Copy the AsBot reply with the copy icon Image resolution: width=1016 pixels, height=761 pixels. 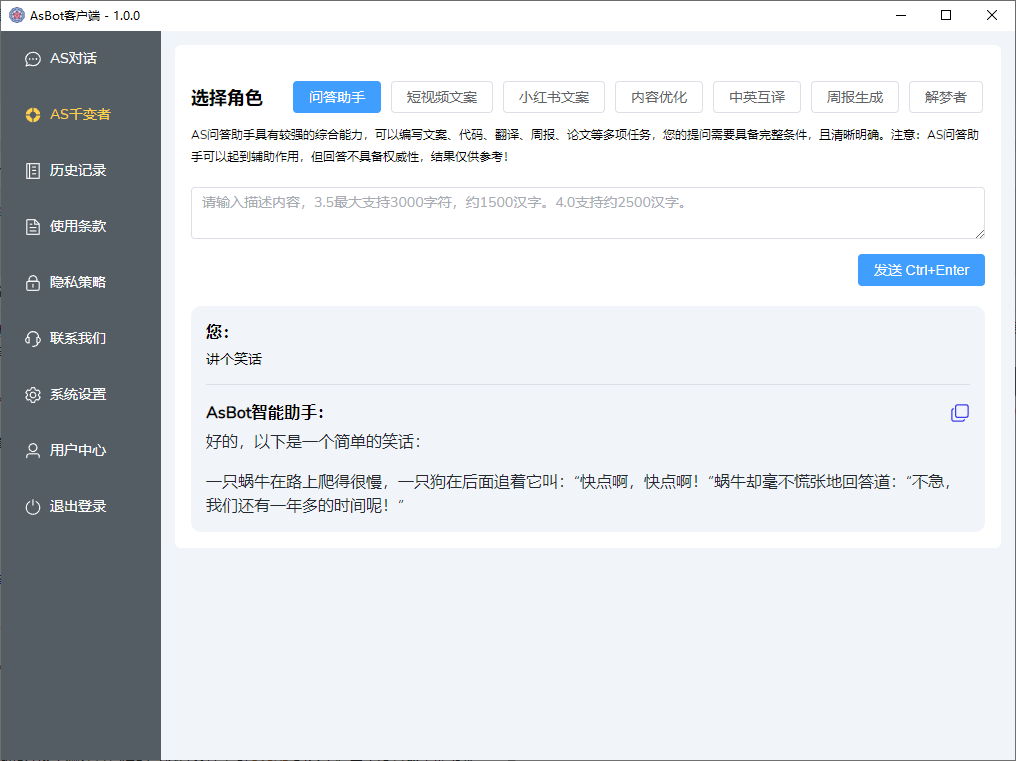point(960,413)
